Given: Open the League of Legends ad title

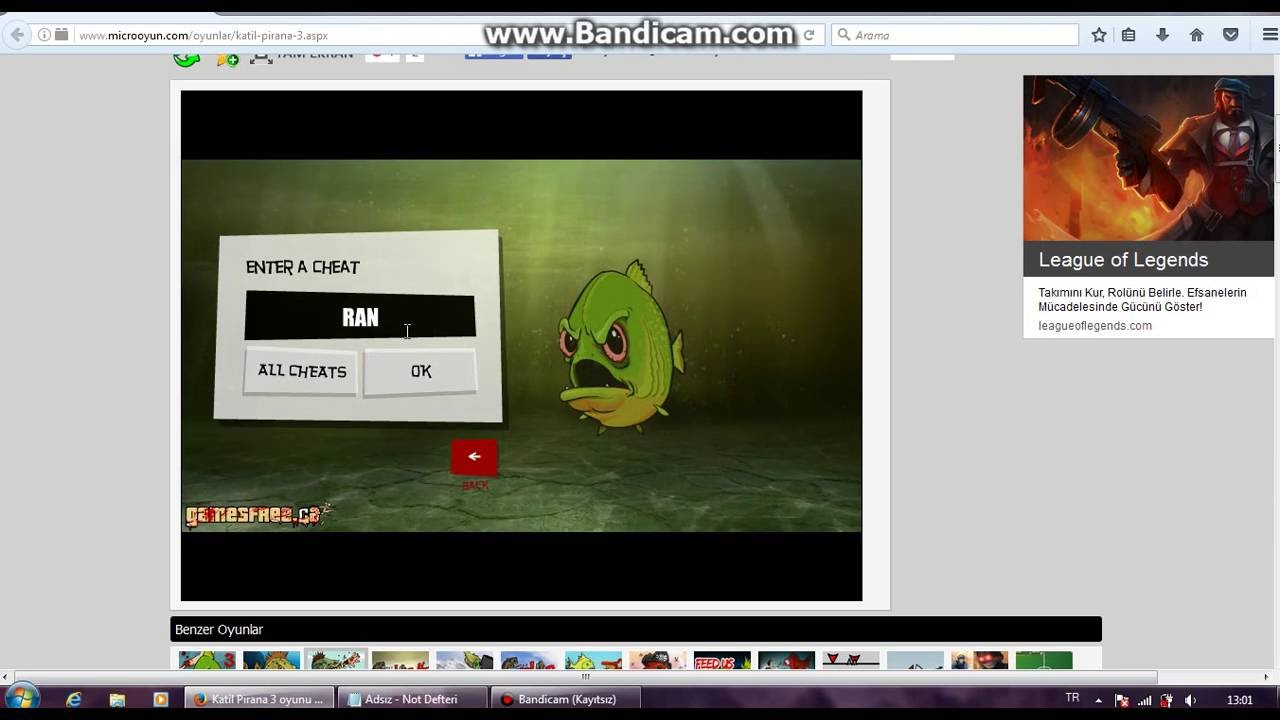Looking at the screenshot, I should [x=1123, y=260].
